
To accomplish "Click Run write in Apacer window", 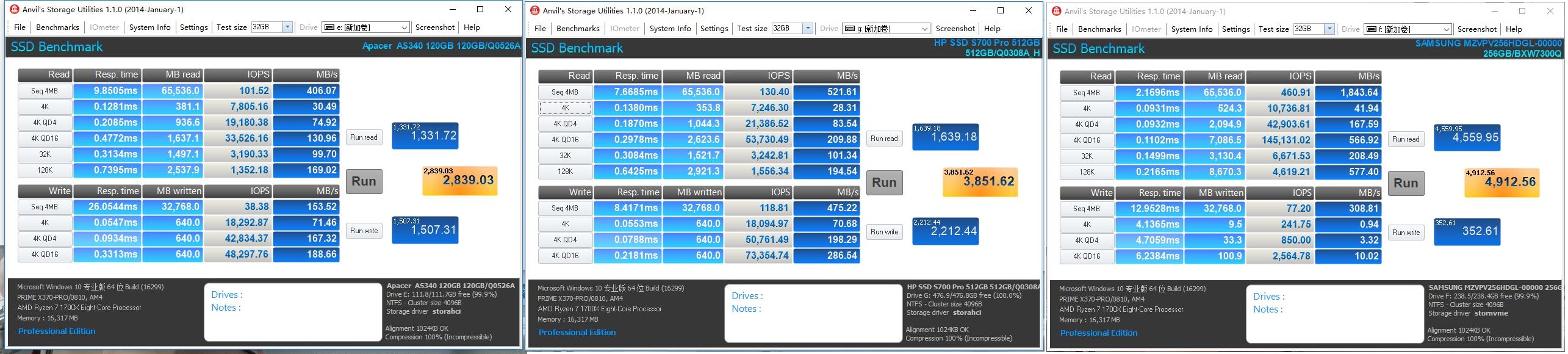I will click(x=364, y=231).
